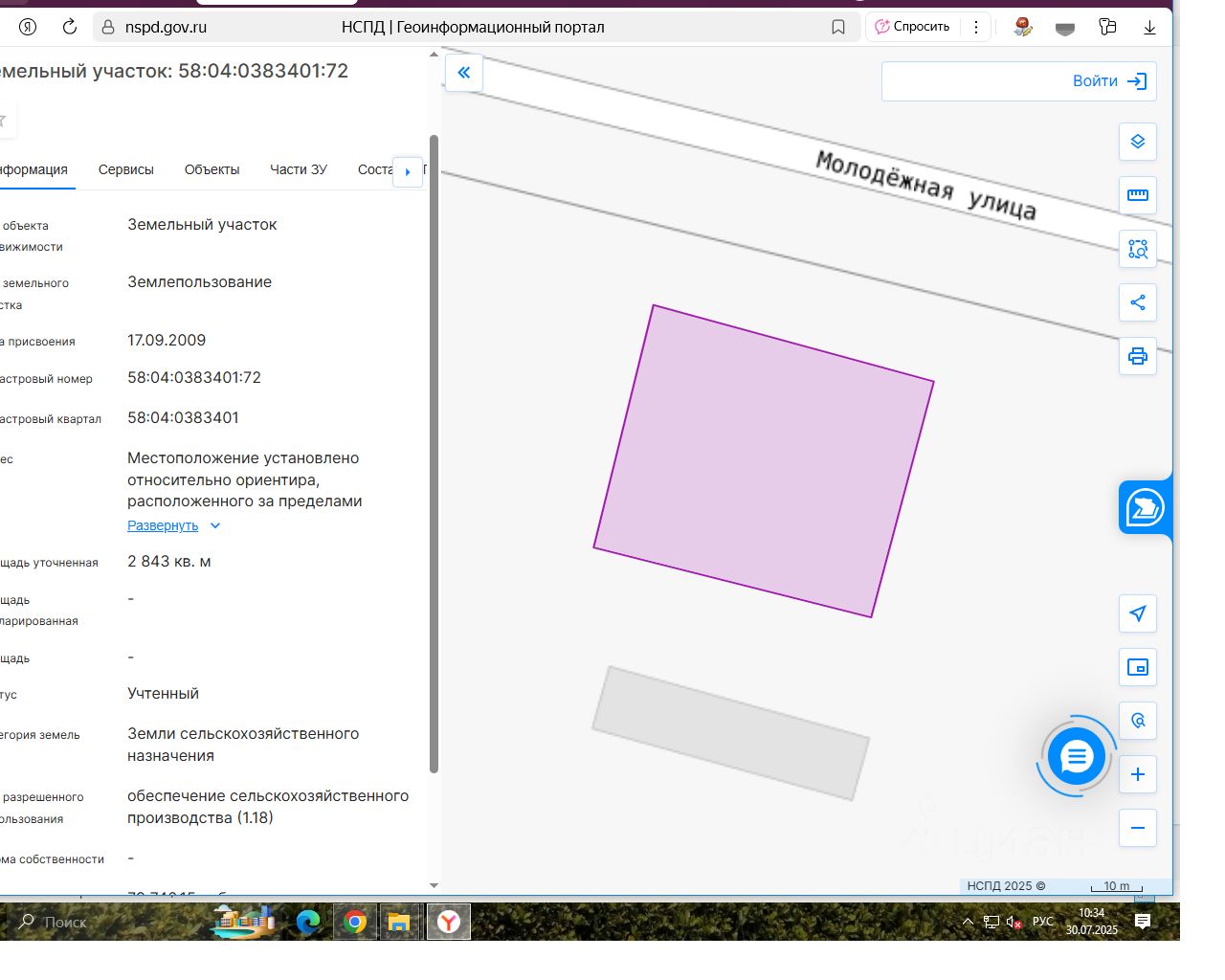The height and width of the screenshot is (980, 1225).
Task: Click the target search icon above zoom in
Action: coord(1138,721)
